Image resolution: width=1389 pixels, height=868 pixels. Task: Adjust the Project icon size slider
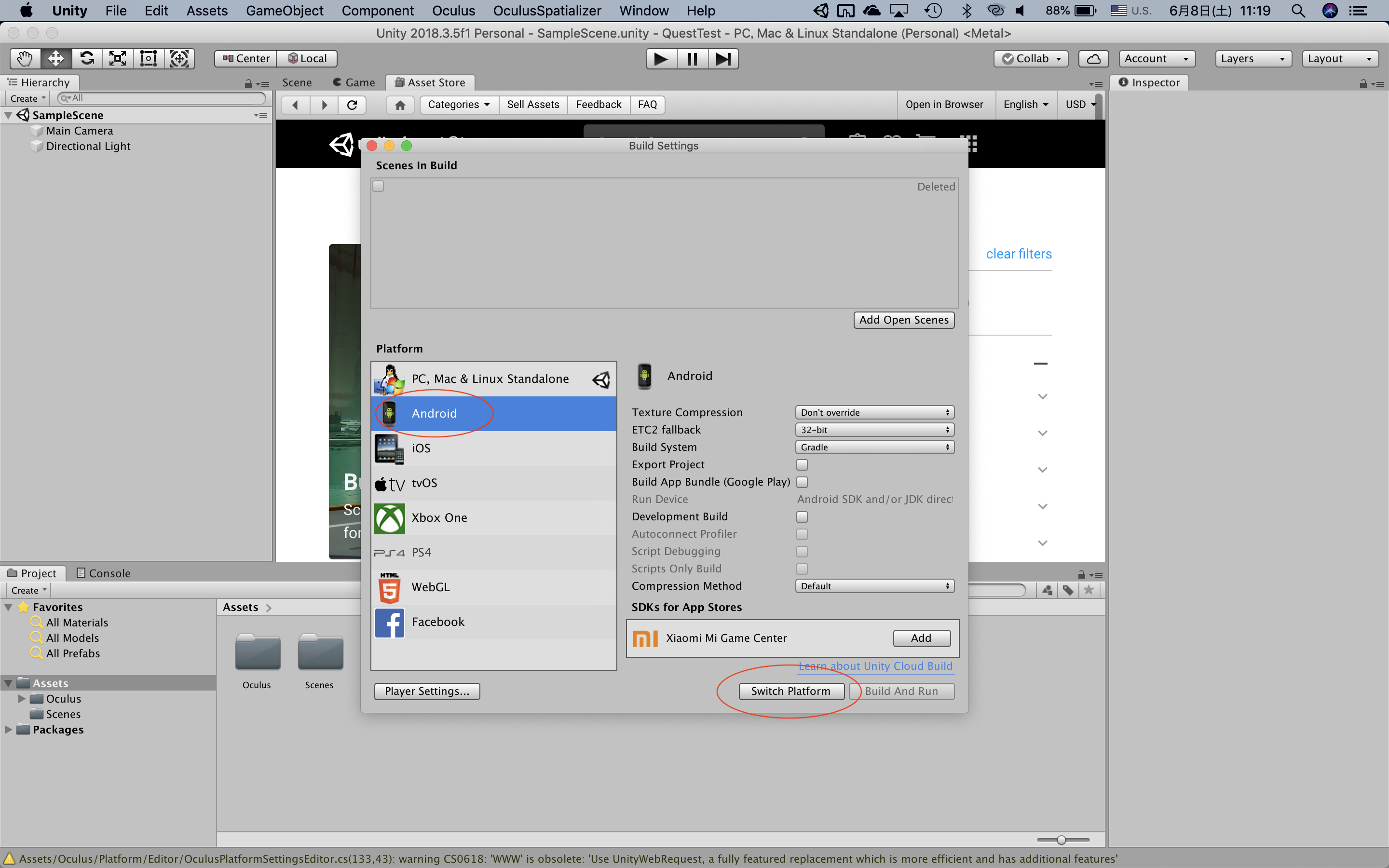coord(1063,840)
